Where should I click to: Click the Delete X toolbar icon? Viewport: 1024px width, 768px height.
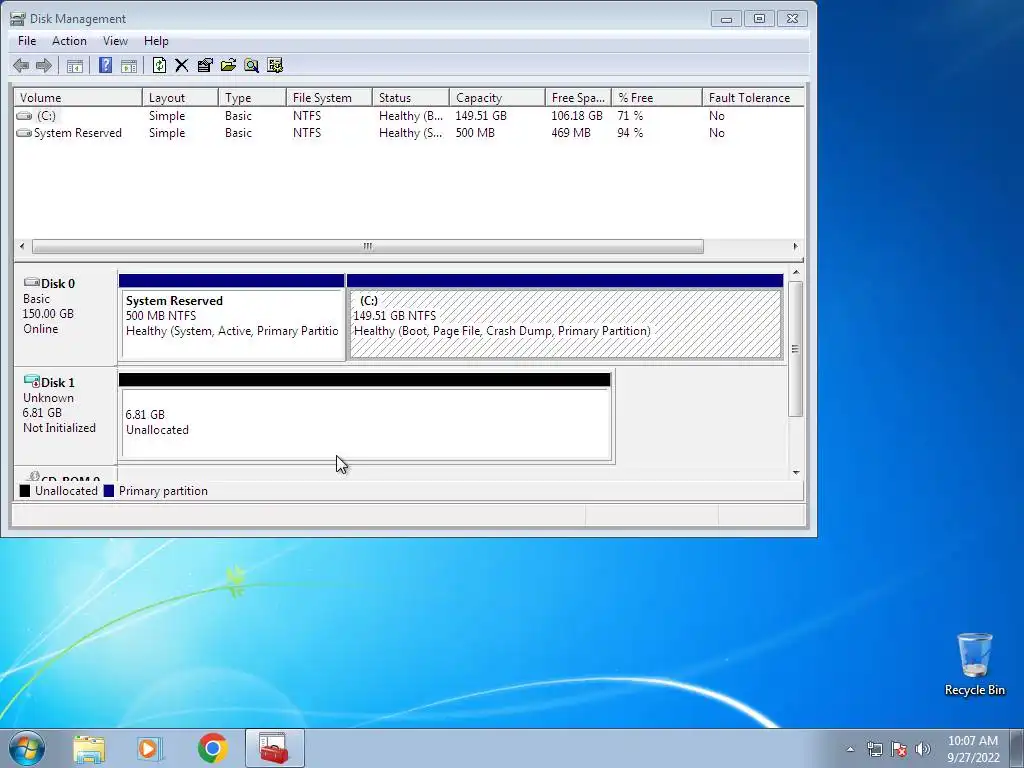pyautogui.click(x=182, y=65)
